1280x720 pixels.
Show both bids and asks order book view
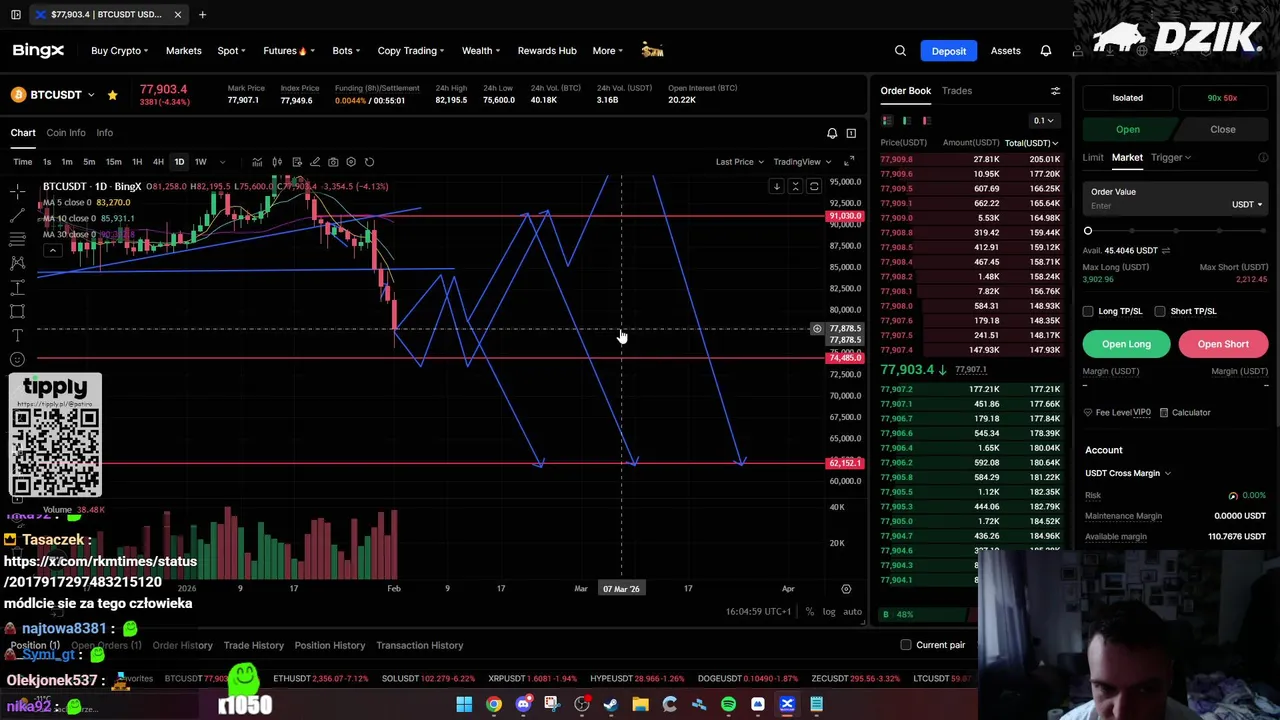pyautogui.click(x=887, y=121)
